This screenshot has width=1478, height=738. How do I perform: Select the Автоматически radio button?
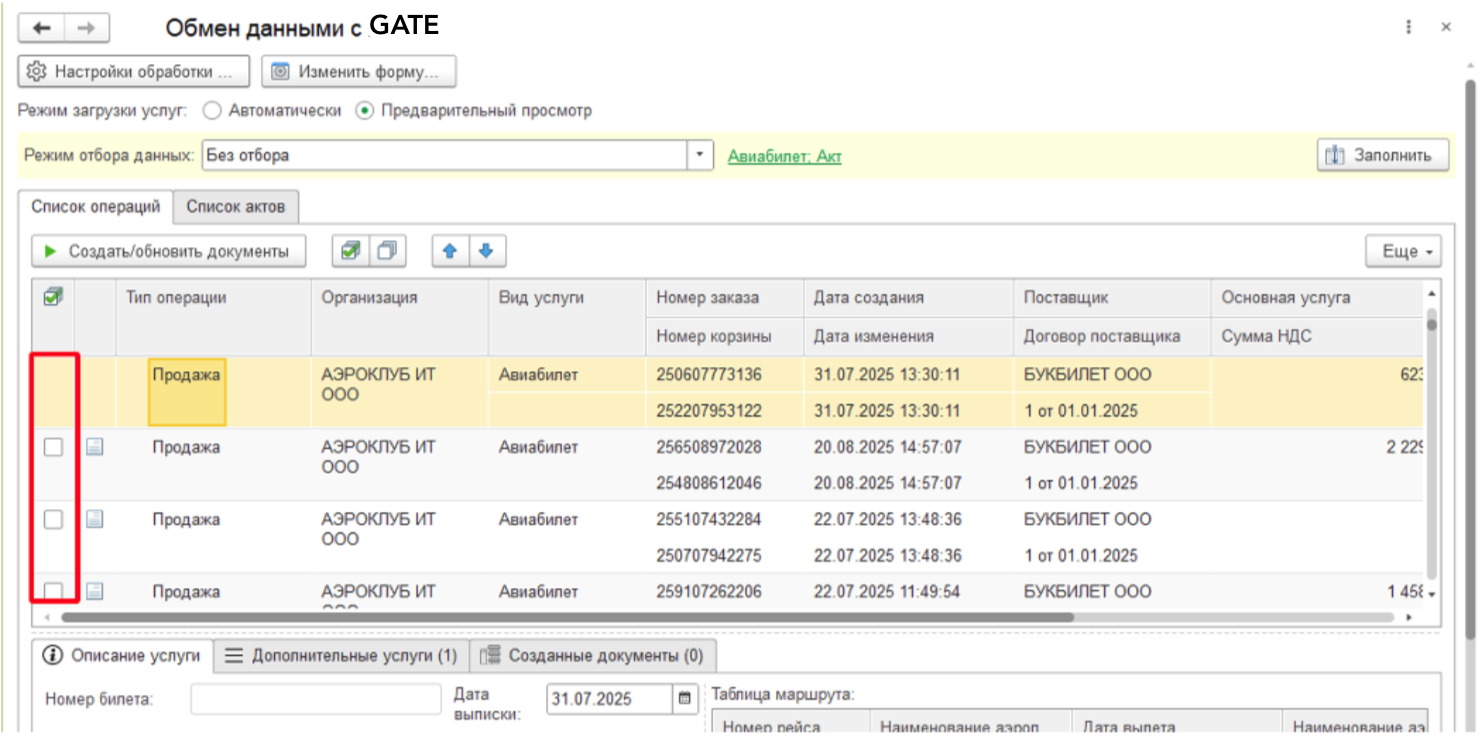pos(212,111)
